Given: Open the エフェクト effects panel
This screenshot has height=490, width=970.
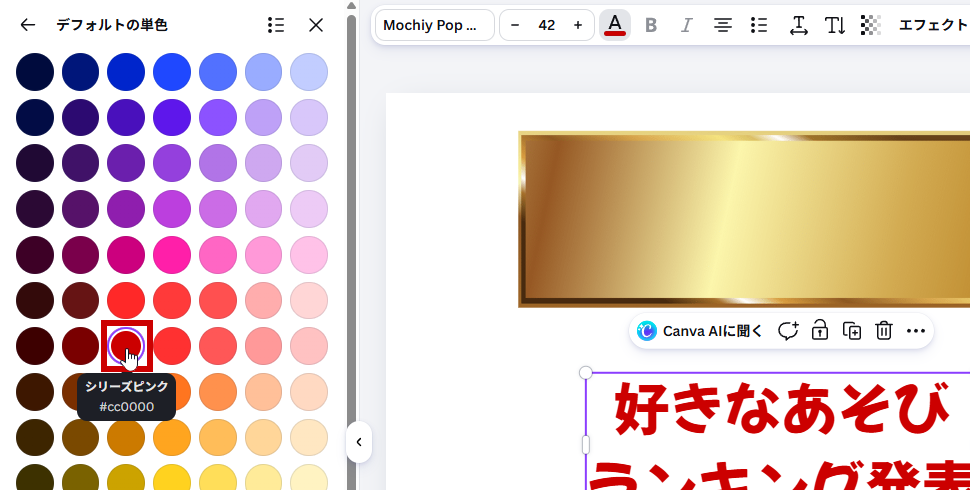Looking at the screenshot, I should (x=933, y=25).
